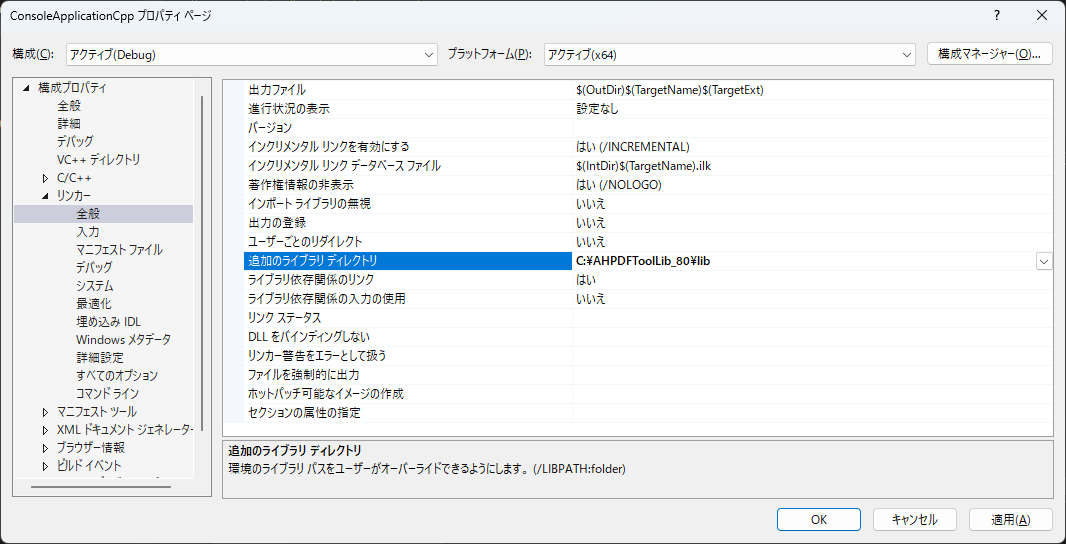Select the リンカー警告をエラーとして扱う row

point(400,356)
